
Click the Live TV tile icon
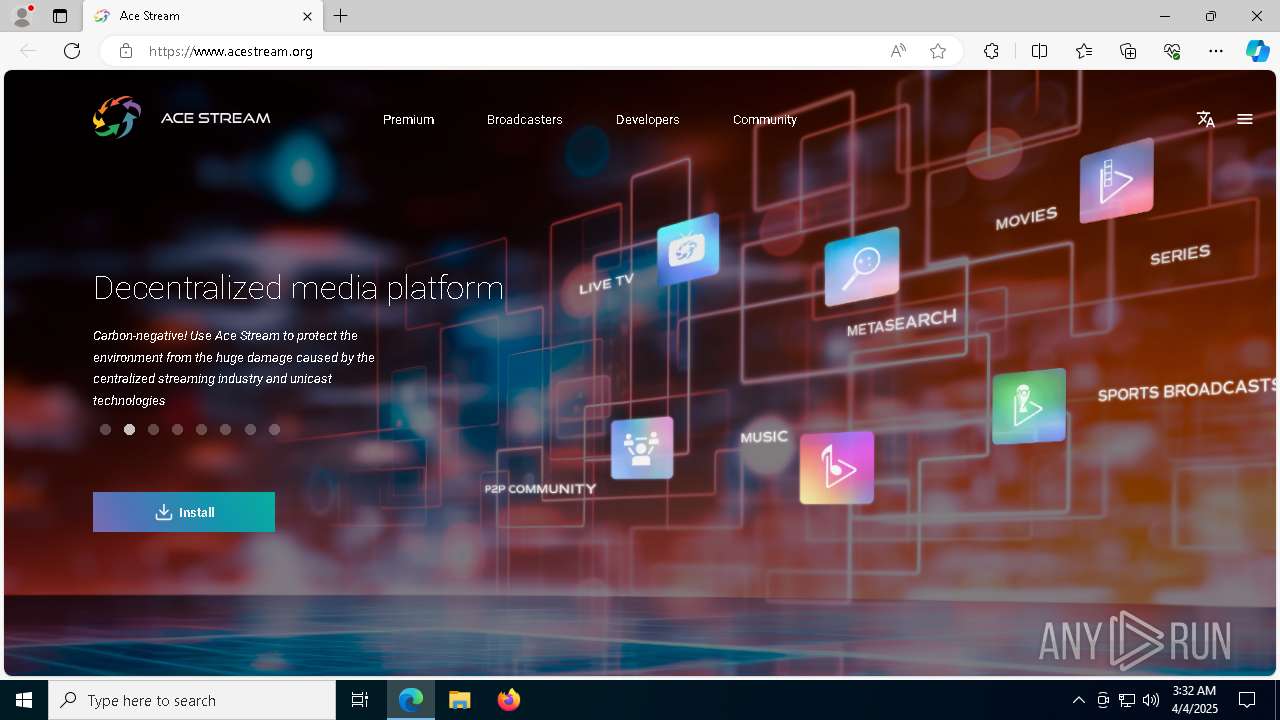pos(688,248)
